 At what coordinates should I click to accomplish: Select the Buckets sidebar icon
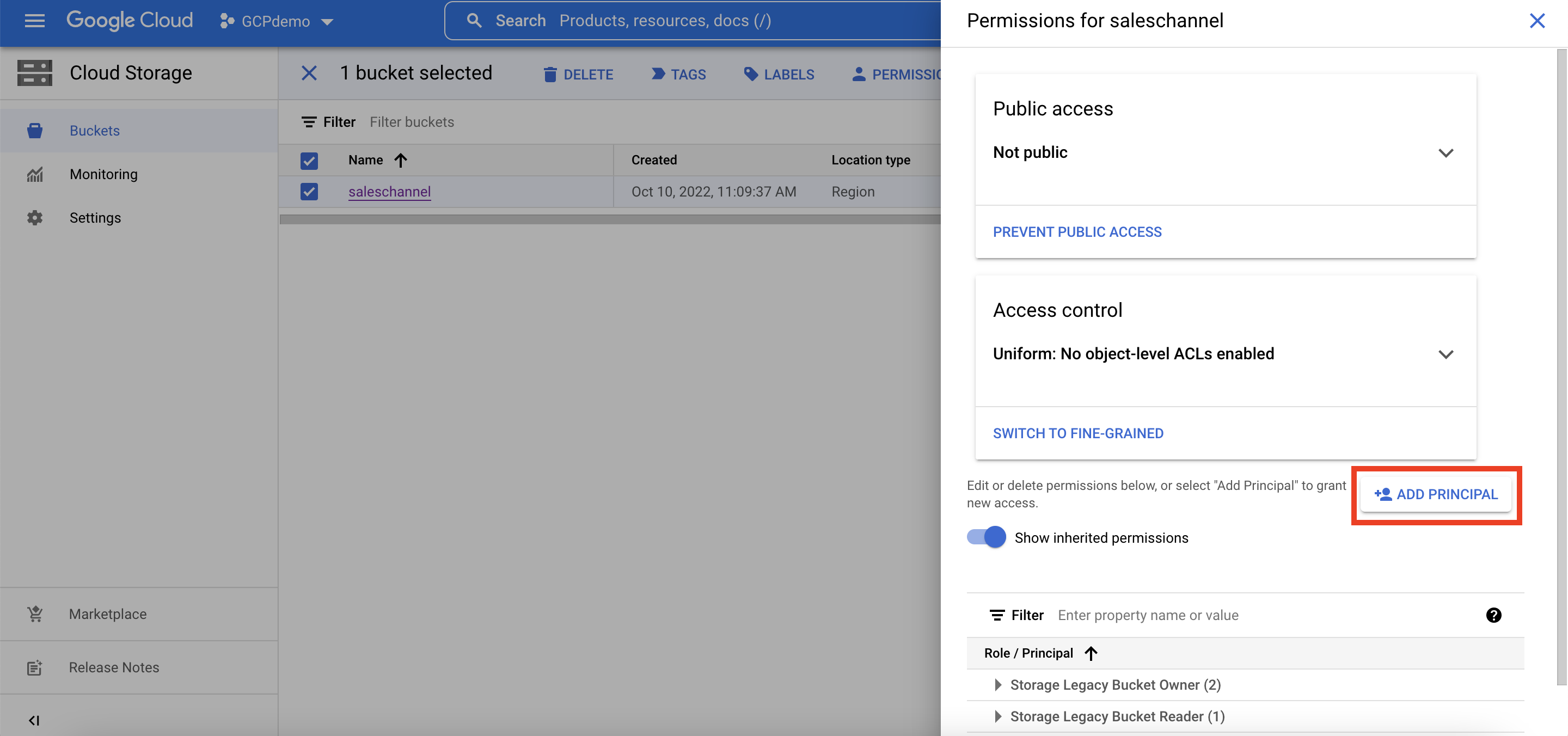coord(35,130)
